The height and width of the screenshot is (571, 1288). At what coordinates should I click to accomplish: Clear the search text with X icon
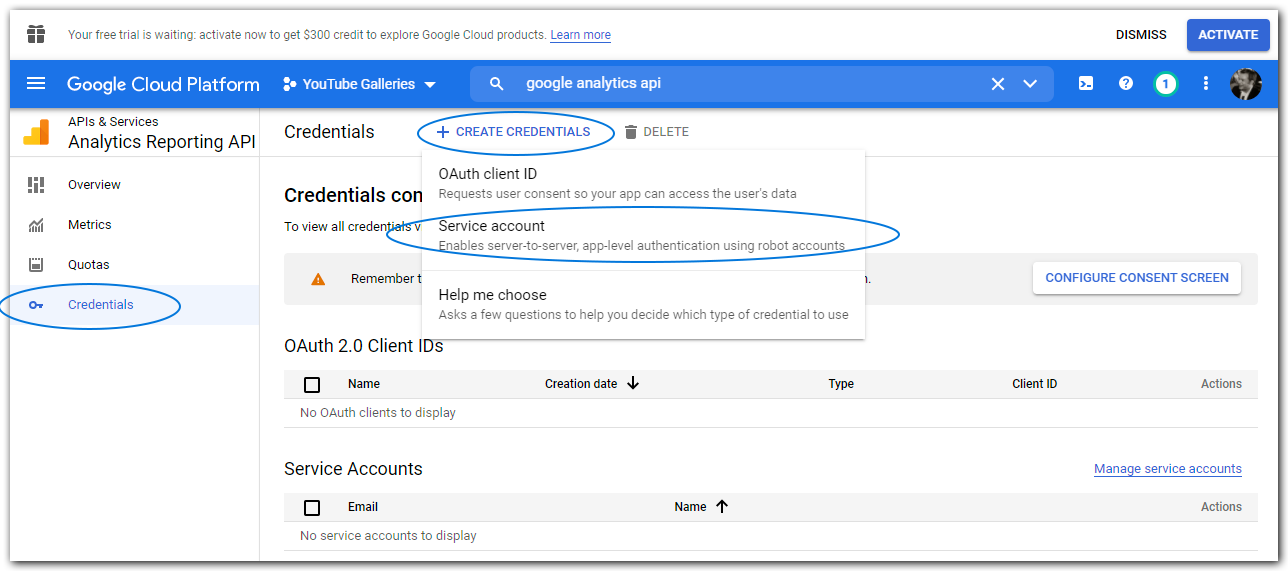[x=998, y=84]
